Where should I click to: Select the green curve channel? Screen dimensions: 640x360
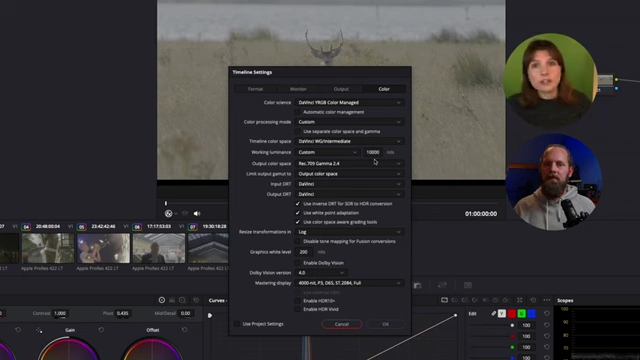tap(522, 313)
